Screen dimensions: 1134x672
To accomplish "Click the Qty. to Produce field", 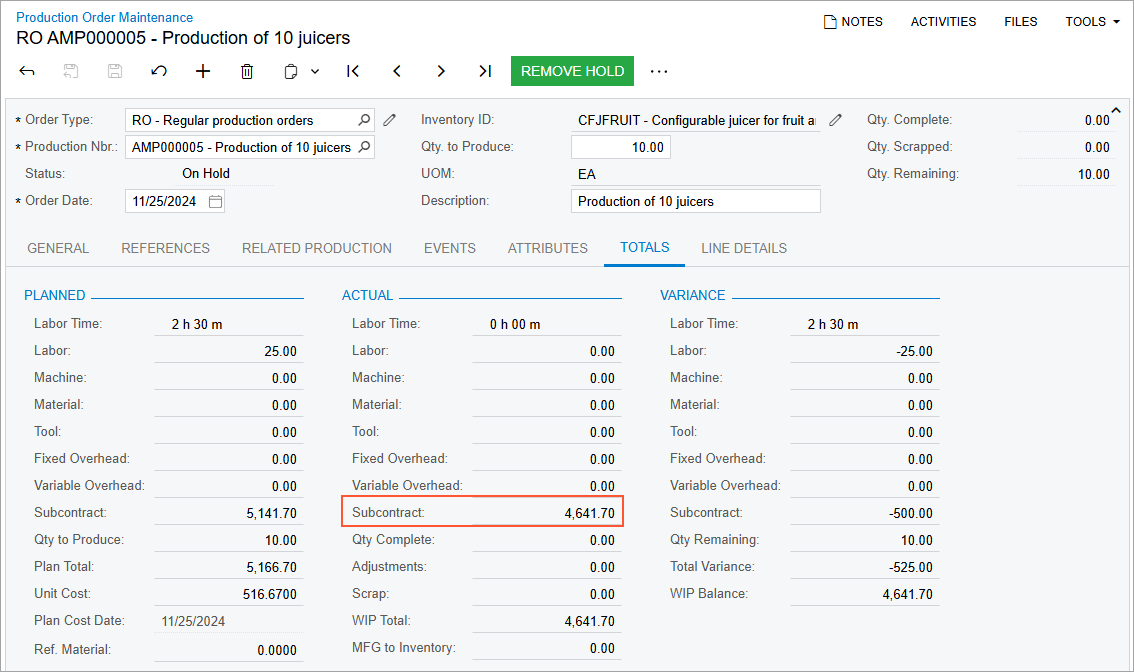I will coord(620,147).
